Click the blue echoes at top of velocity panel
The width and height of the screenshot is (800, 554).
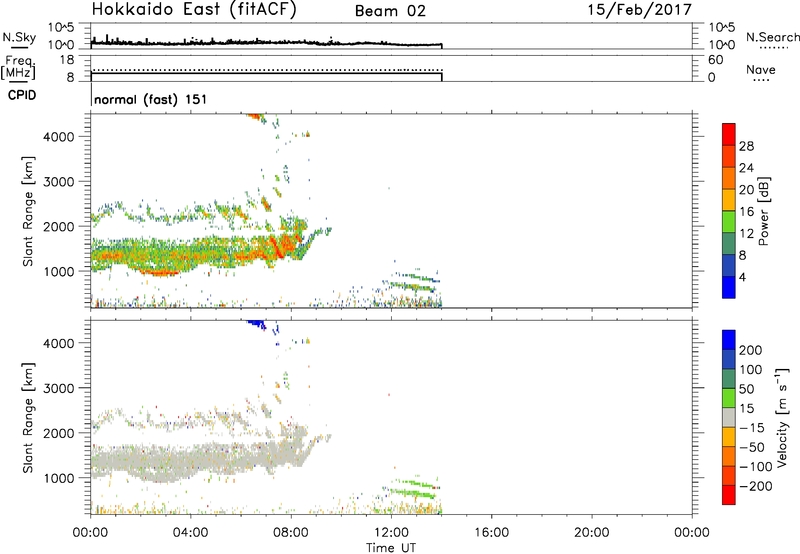click(x=256, y=324)
